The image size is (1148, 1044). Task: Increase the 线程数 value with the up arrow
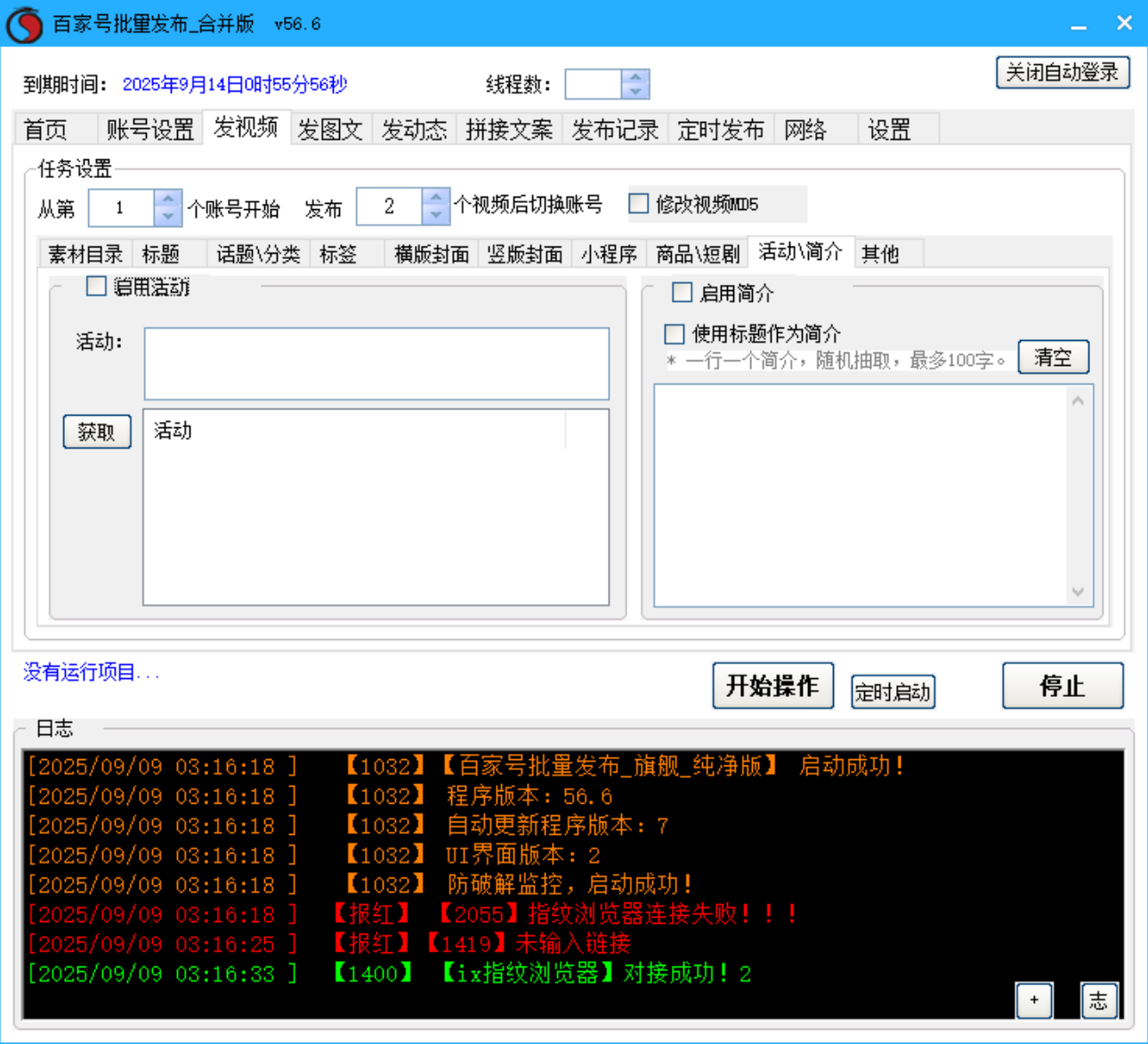click(635, 77)
